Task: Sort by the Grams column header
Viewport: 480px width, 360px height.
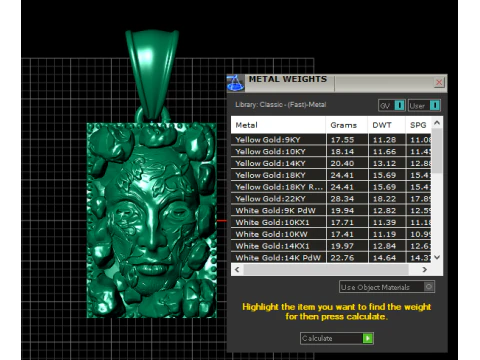Action: click(x=347, y=125)
